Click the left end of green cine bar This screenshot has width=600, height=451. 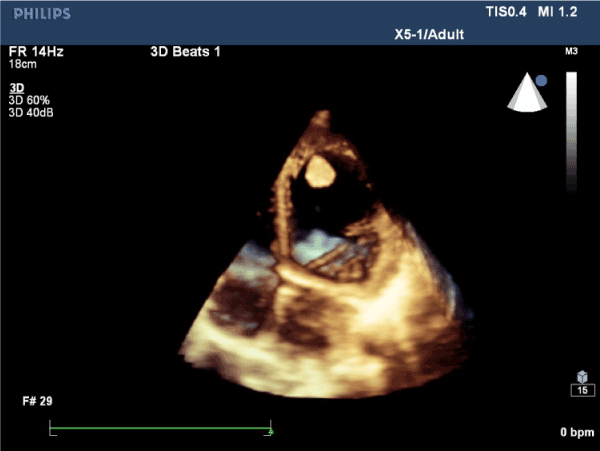[x=51, y=430]
